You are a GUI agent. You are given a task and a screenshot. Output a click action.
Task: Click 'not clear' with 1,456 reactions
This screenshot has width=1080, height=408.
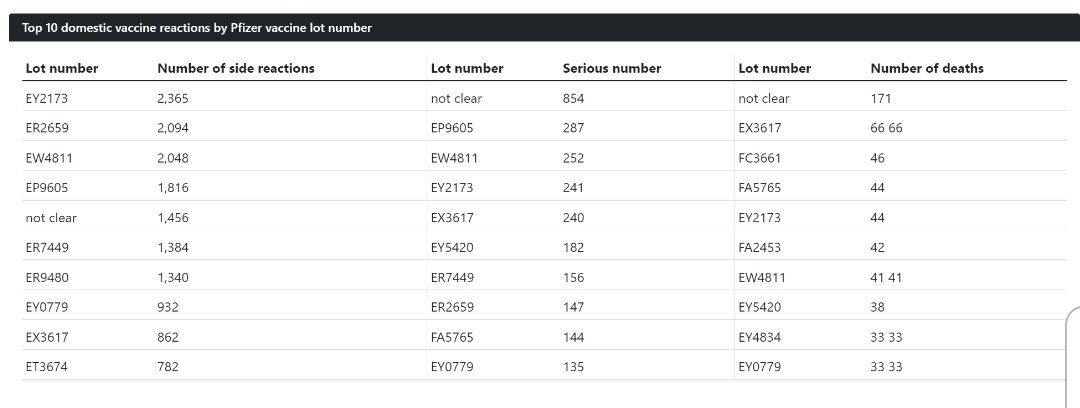point(51,218)
